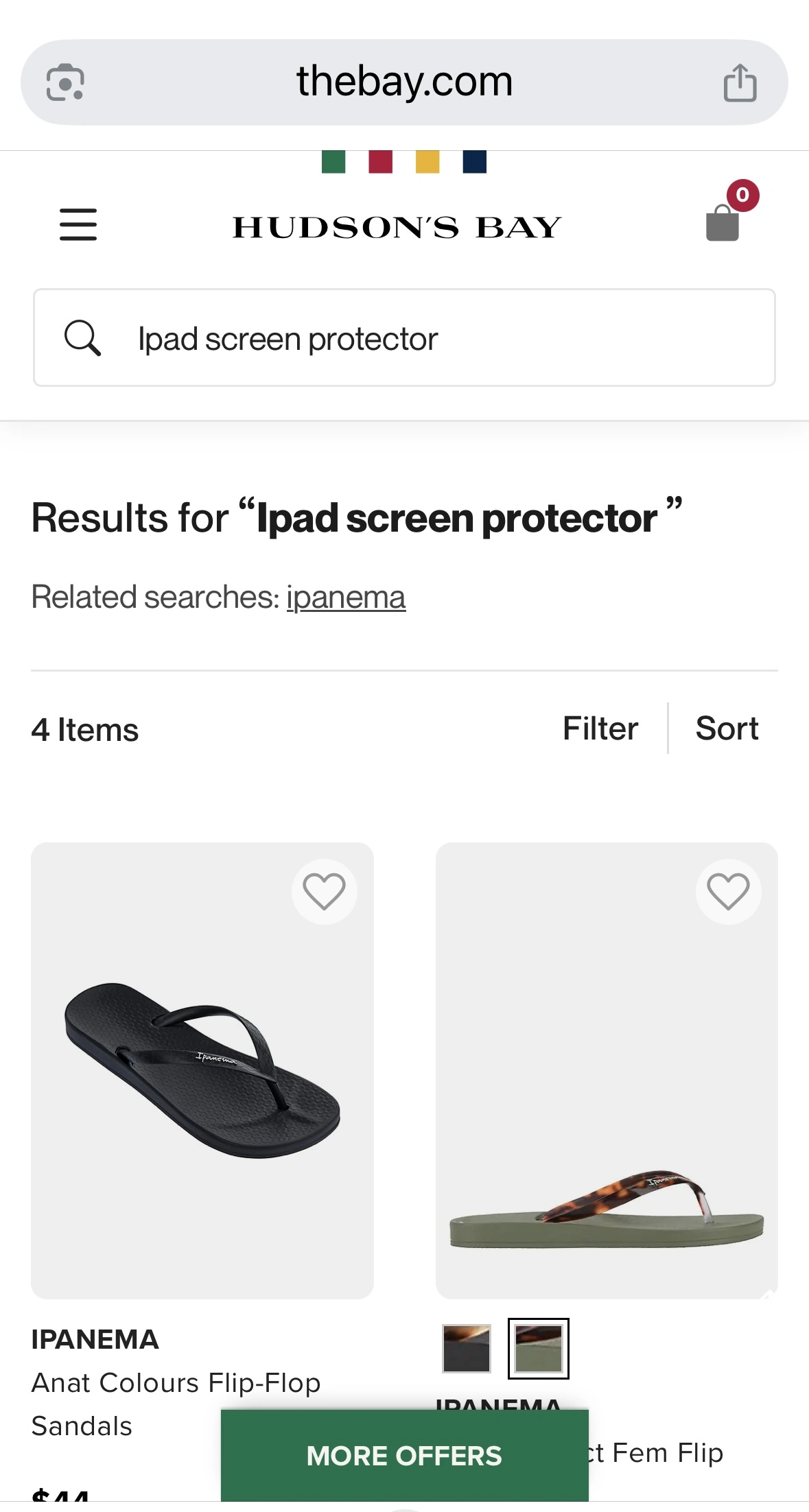Tap the camera scan icon in address bar

tap(65, 83)
